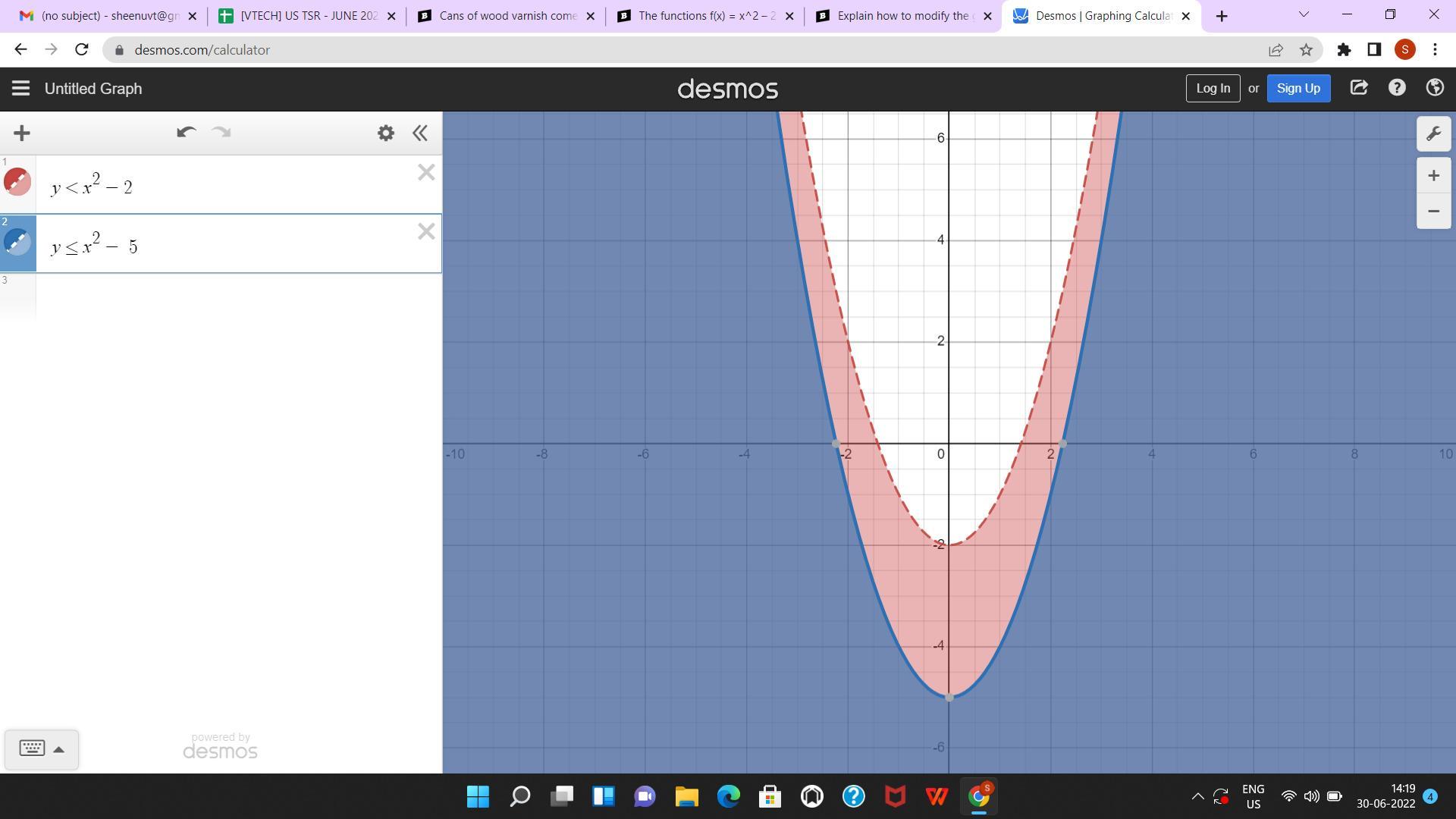Click the Undo arrow
Viewport: 1456px width, 819px height.
tap(186, 133)
